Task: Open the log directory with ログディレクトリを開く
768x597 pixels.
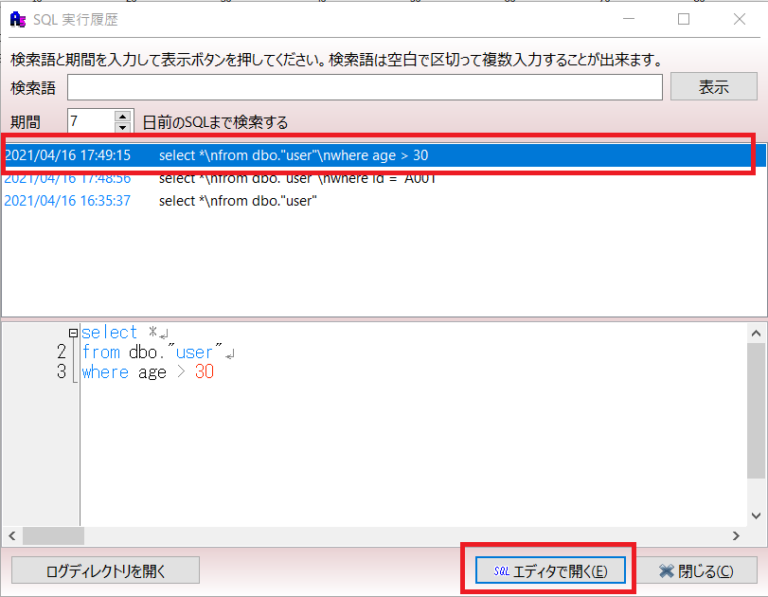Action: (x=105, y=571)
